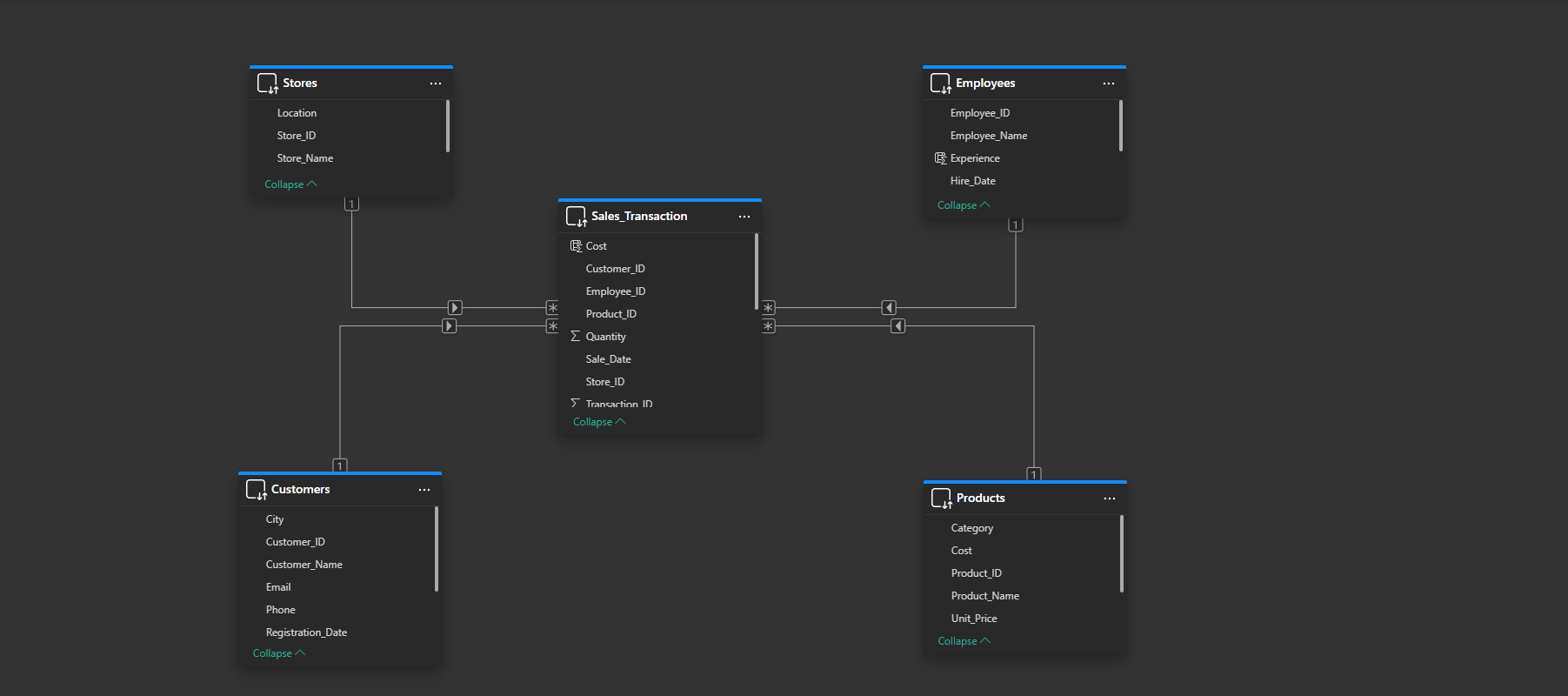Screen dimensions: 1568x696
Task: Click the Employees table header icon
Action: pos(940,84)
